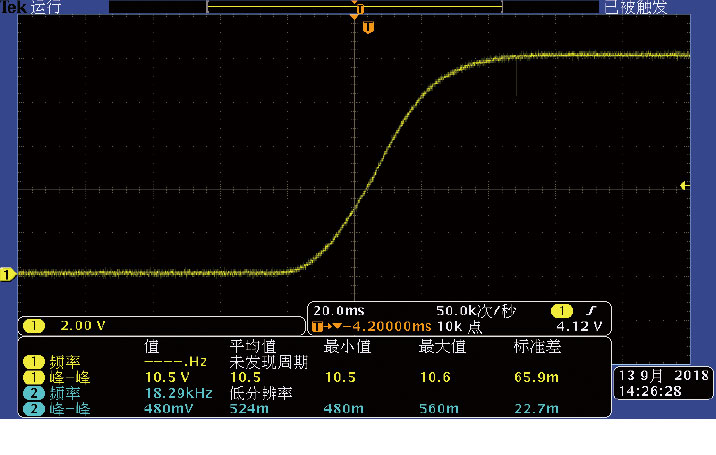Click the 22.7m standard deviation value
Viewport: 716px width, 455px height.
point(537,408)
